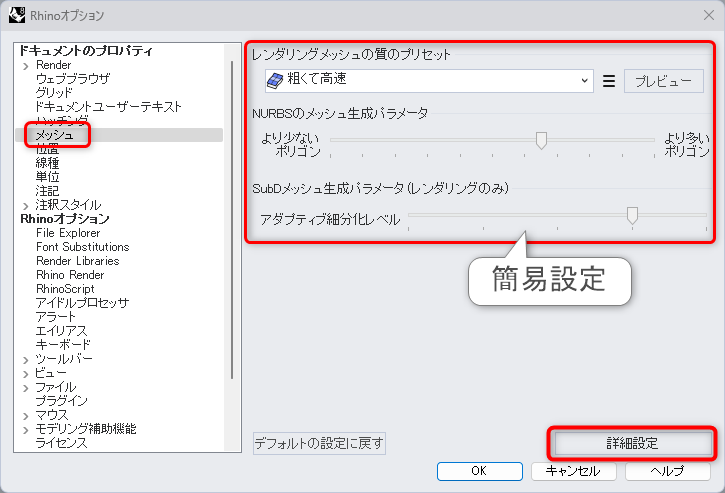This screenshot has height=493, width=725.
Task: Open help with the ヘルプ button
Action: point(668,471)
